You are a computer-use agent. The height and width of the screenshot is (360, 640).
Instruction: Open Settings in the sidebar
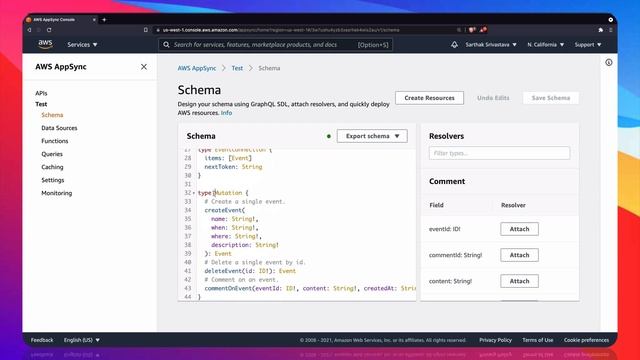53,180
